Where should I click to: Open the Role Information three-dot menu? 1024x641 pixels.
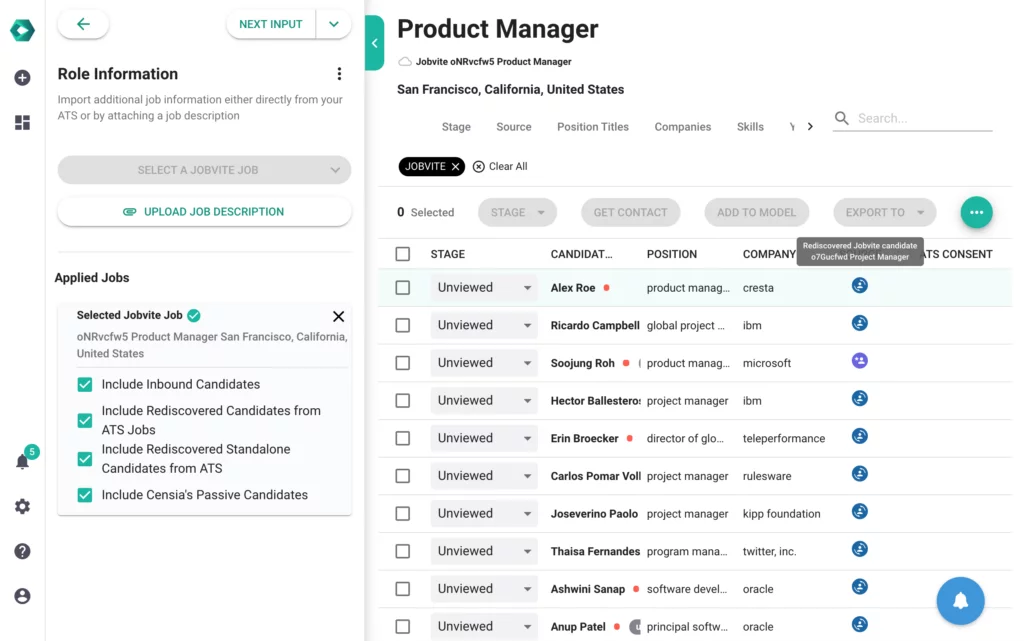(x=339, y=73)
